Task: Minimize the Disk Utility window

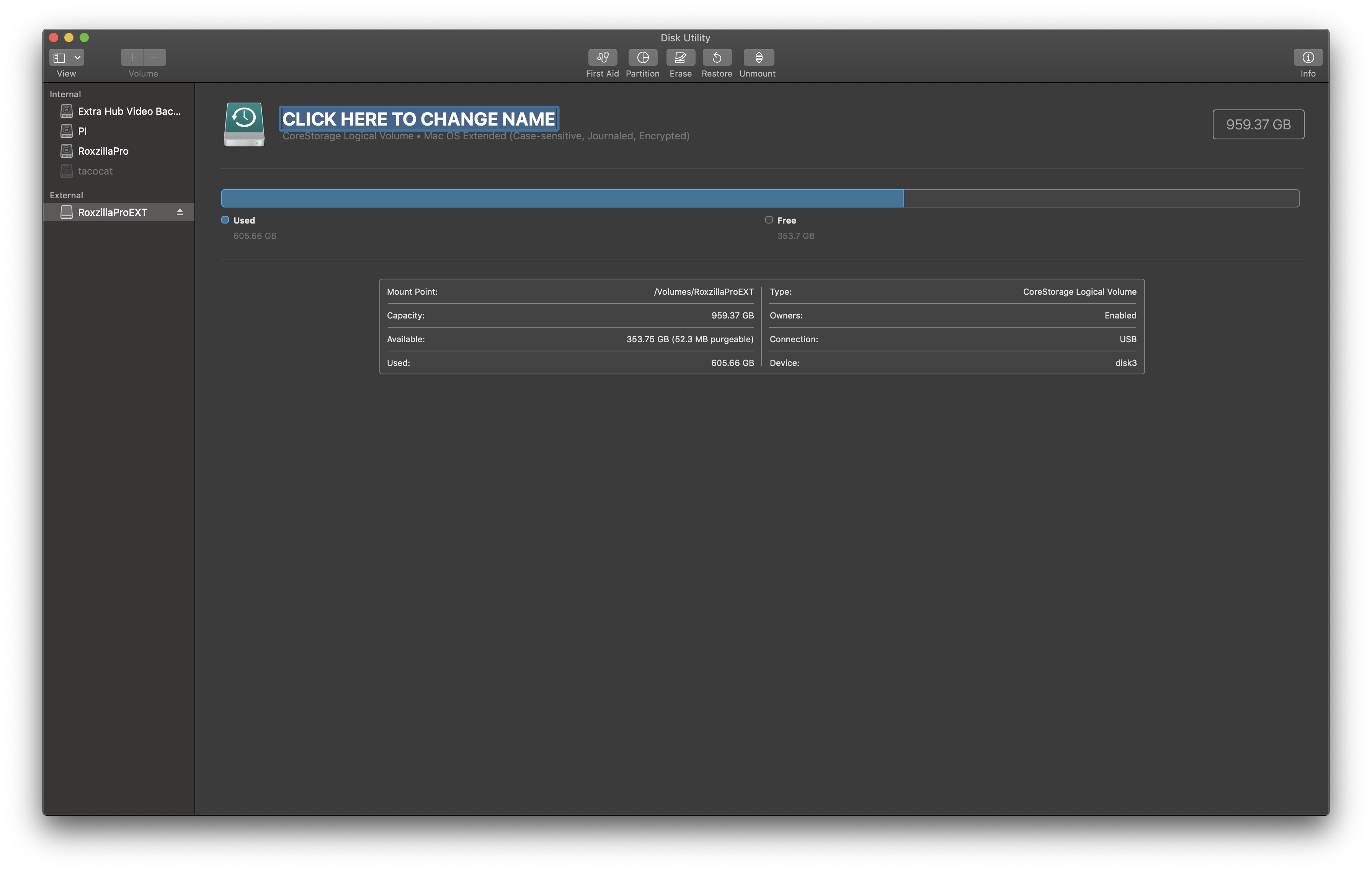Action: pyautogui.click(x=69, y=38)
